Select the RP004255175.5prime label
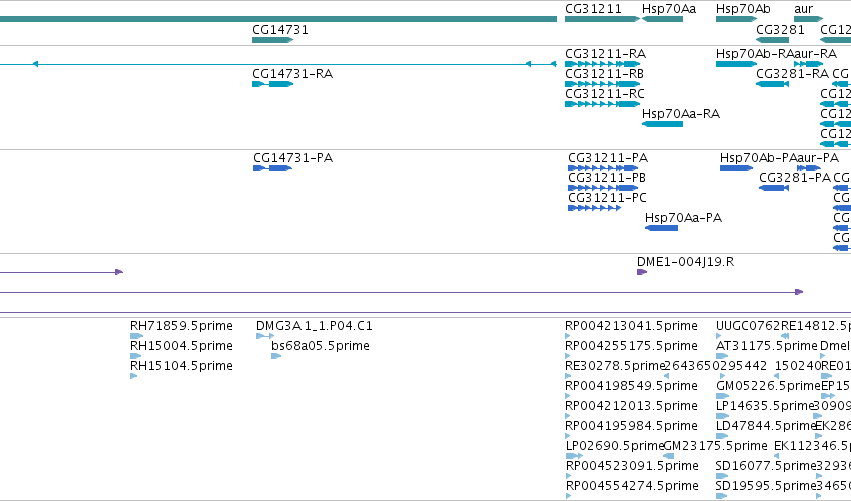Image resolution: width=851 pixels, height=501 pixels. coord(632,346)
